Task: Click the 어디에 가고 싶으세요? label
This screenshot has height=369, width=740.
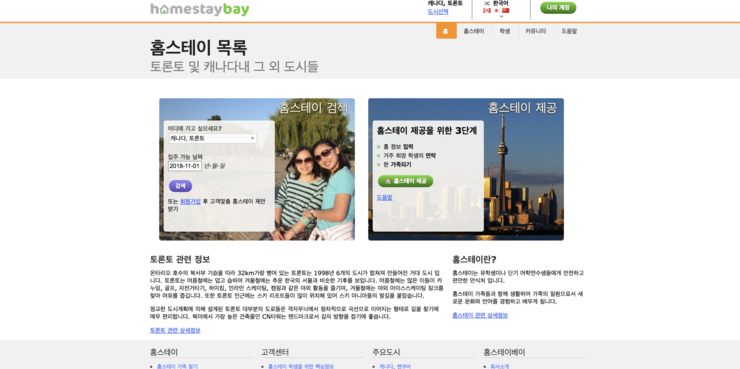Action: click(x=194, y=128)
